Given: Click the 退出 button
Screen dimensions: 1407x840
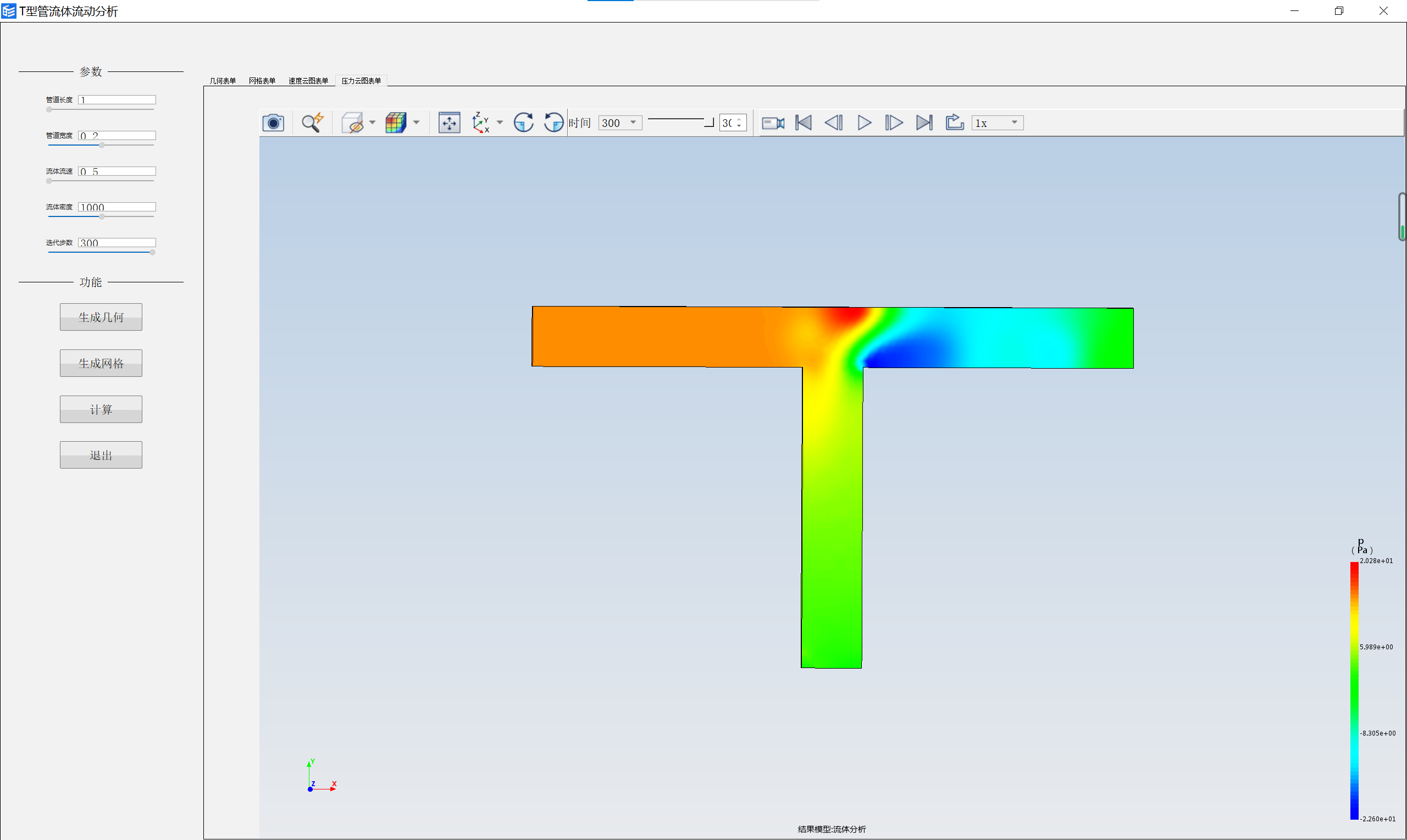Looking at the screenshot, I should tap(101, 455).
